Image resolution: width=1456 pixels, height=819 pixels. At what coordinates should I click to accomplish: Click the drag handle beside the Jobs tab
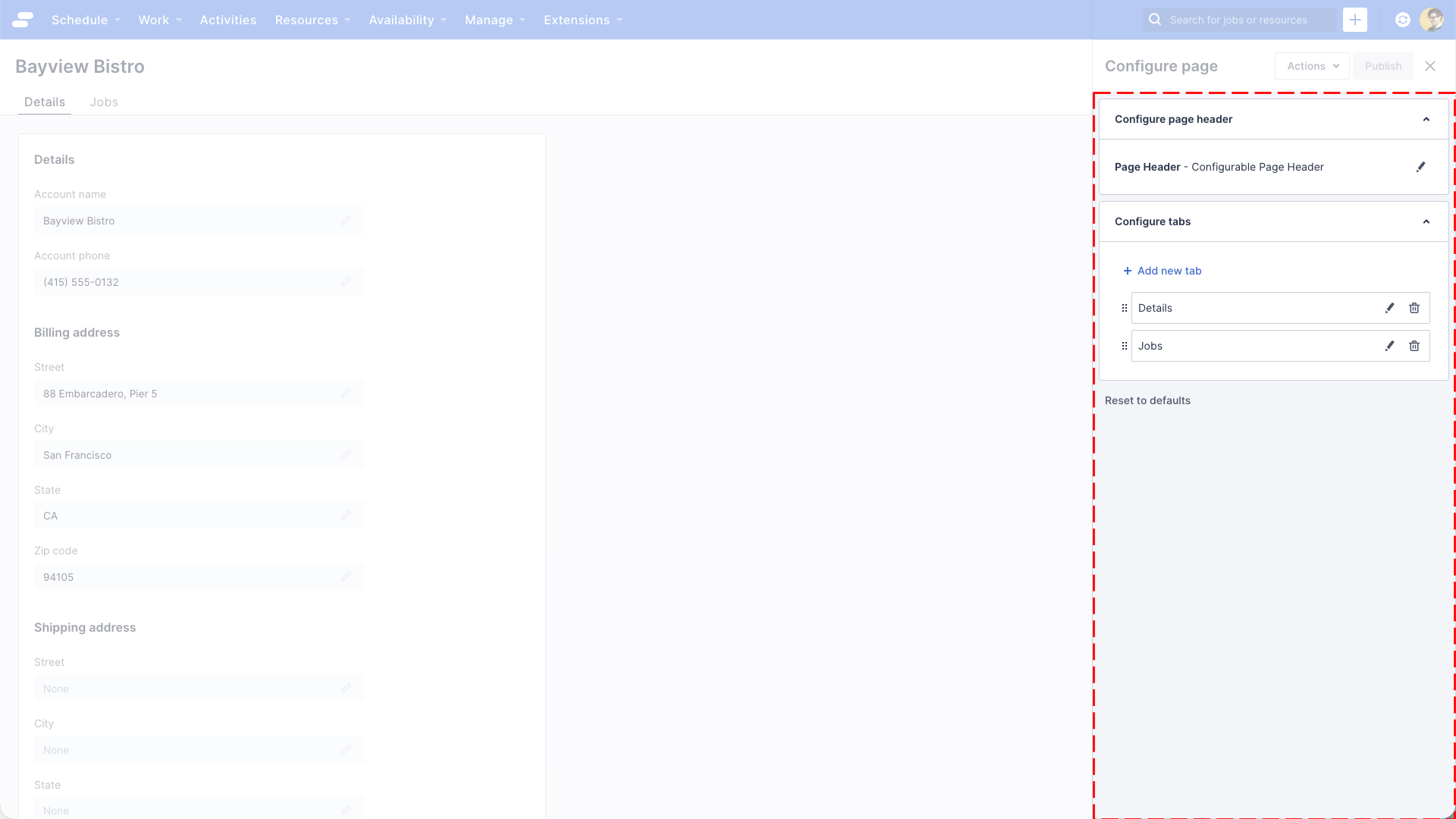[1125, 346]
